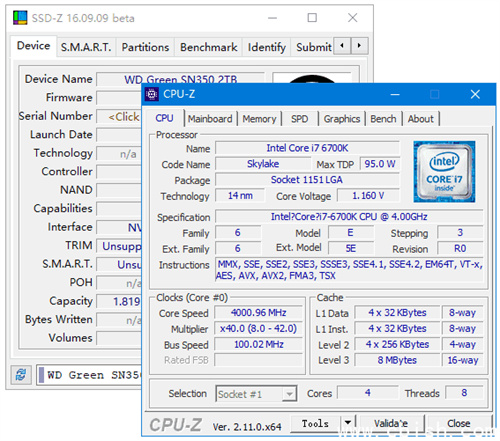500x441 pixels.
Task: Switch to S.M.A.R.T. tab in SSD-Z
Action: (86, 47)
